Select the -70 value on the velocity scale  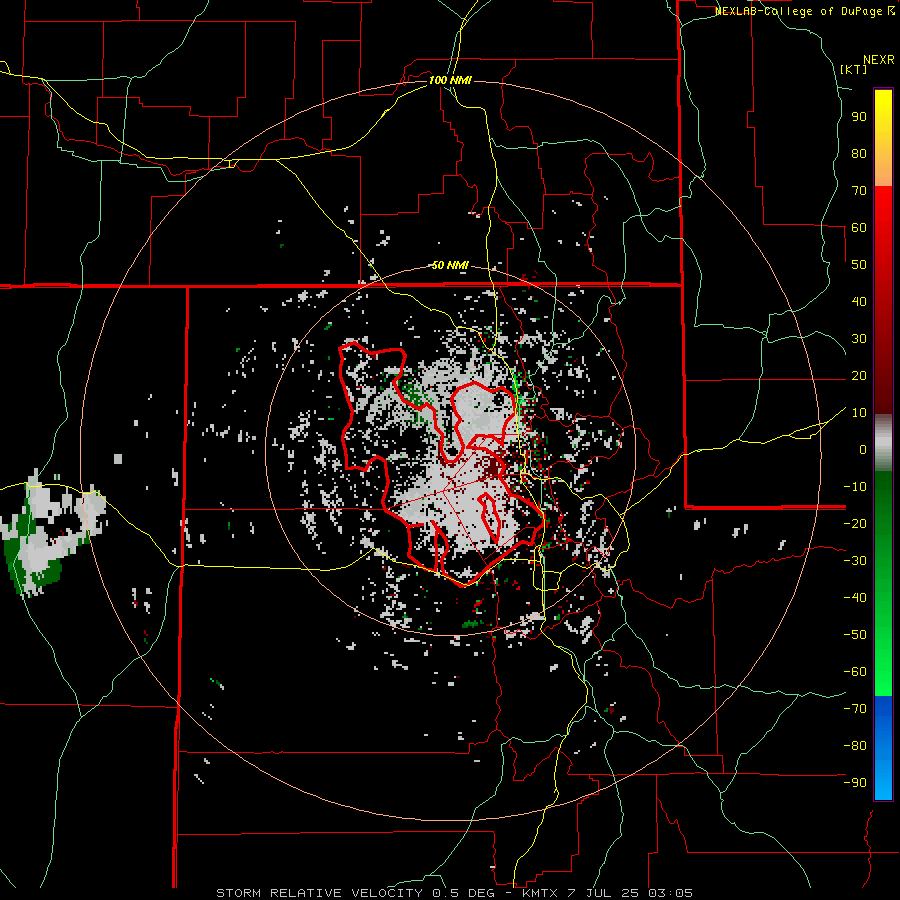(x=855, y=709)
